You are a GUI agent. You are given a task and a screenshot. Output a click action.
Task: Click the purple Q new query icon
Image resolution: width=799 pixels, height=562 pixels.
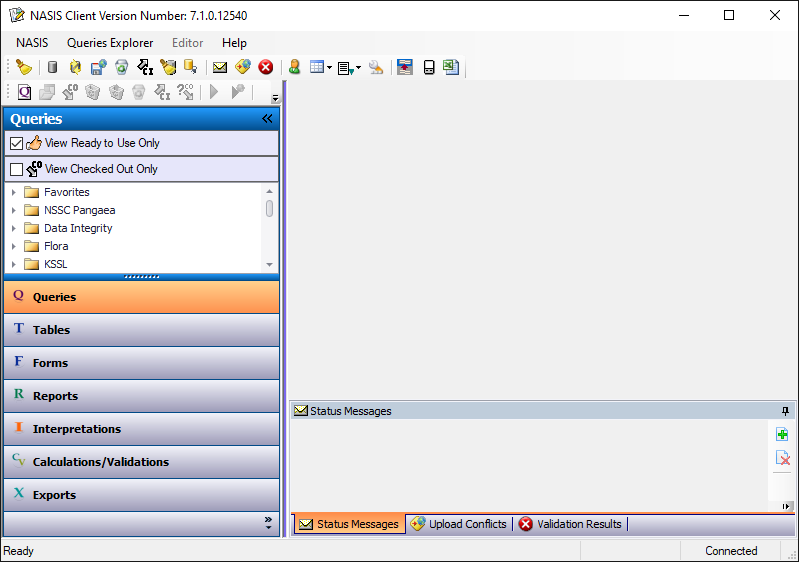(x=24, y=92)
